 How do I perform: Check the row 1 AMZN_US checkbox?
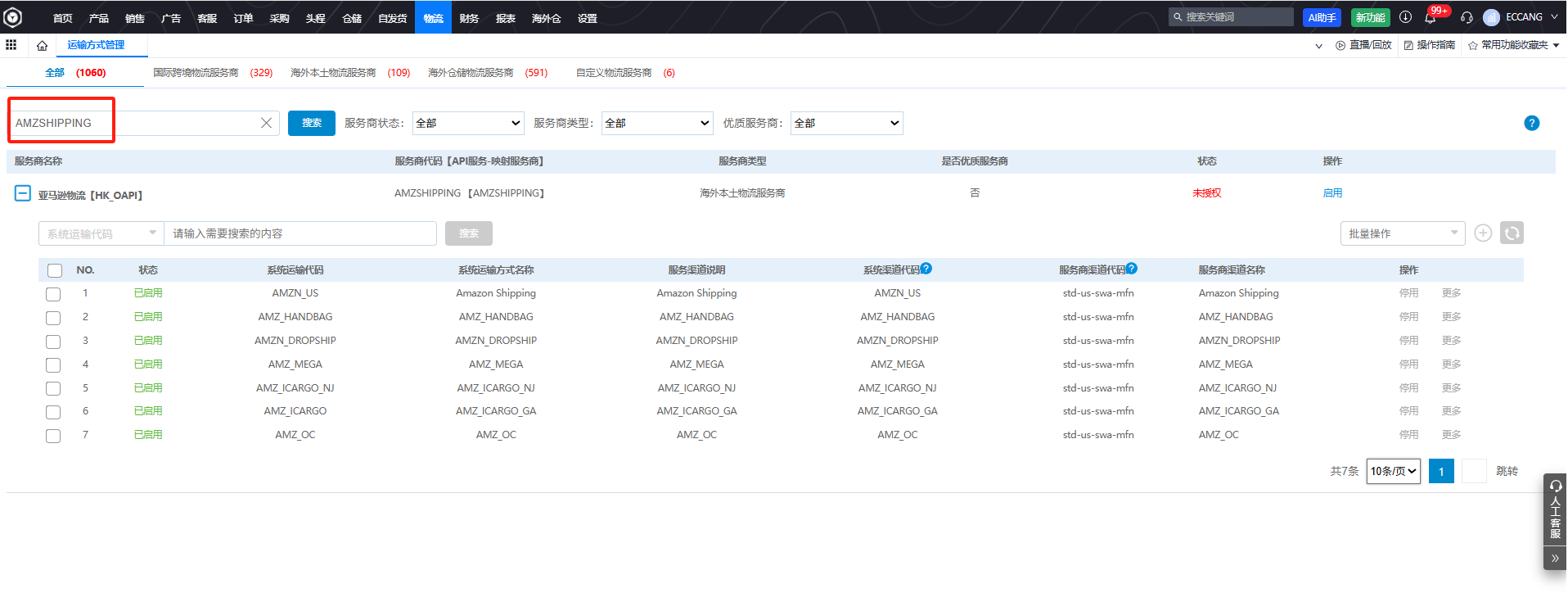[53, 294]
